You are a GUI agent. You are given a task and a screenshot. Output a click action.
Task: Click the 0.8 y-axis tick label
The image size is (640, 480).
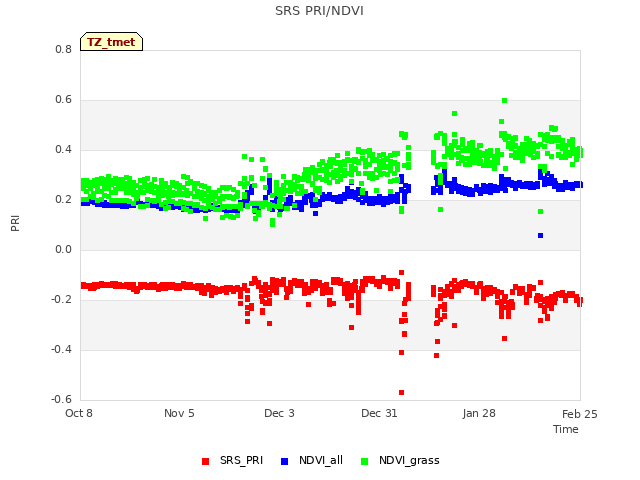[63, 49]
